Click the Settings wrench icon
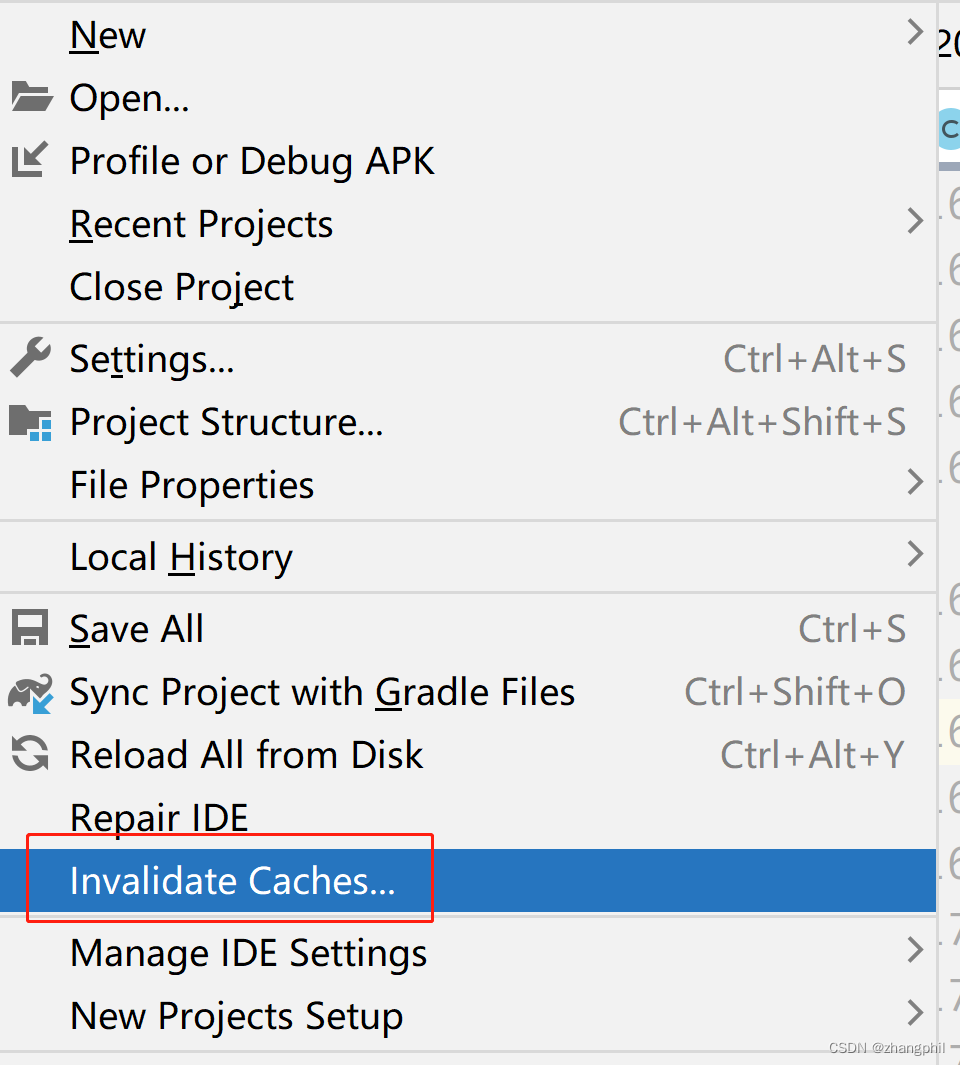Image resolution: width=960 pixels, height=1065 pixels. click(x=30, y=358)
